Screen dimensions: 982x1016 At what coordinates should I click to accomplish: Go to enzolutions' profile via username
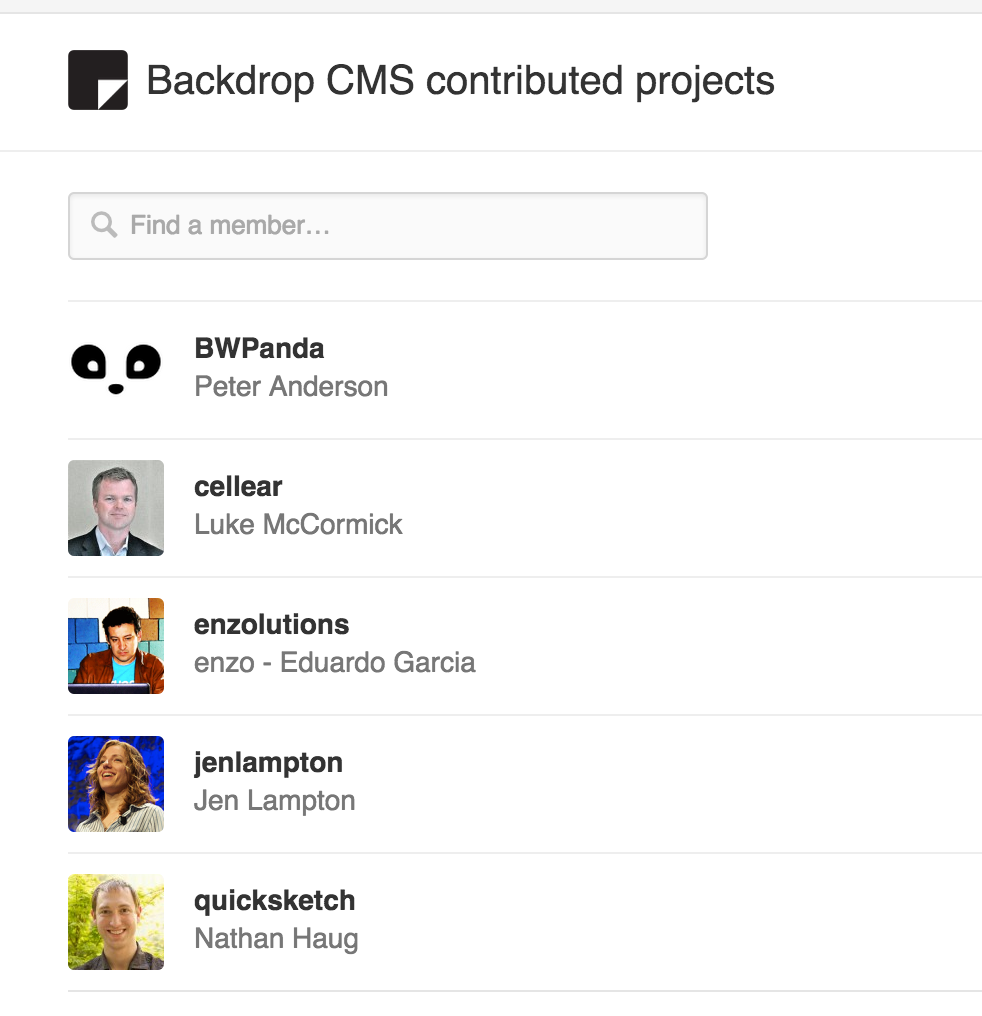[271, 625]
